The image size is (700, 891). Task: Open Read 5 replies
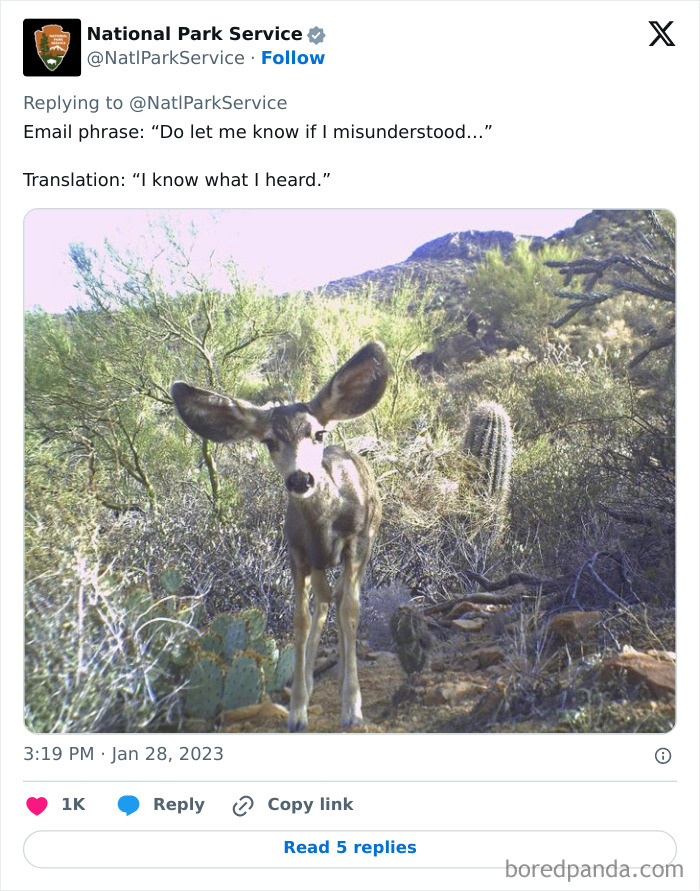[350, 847]
